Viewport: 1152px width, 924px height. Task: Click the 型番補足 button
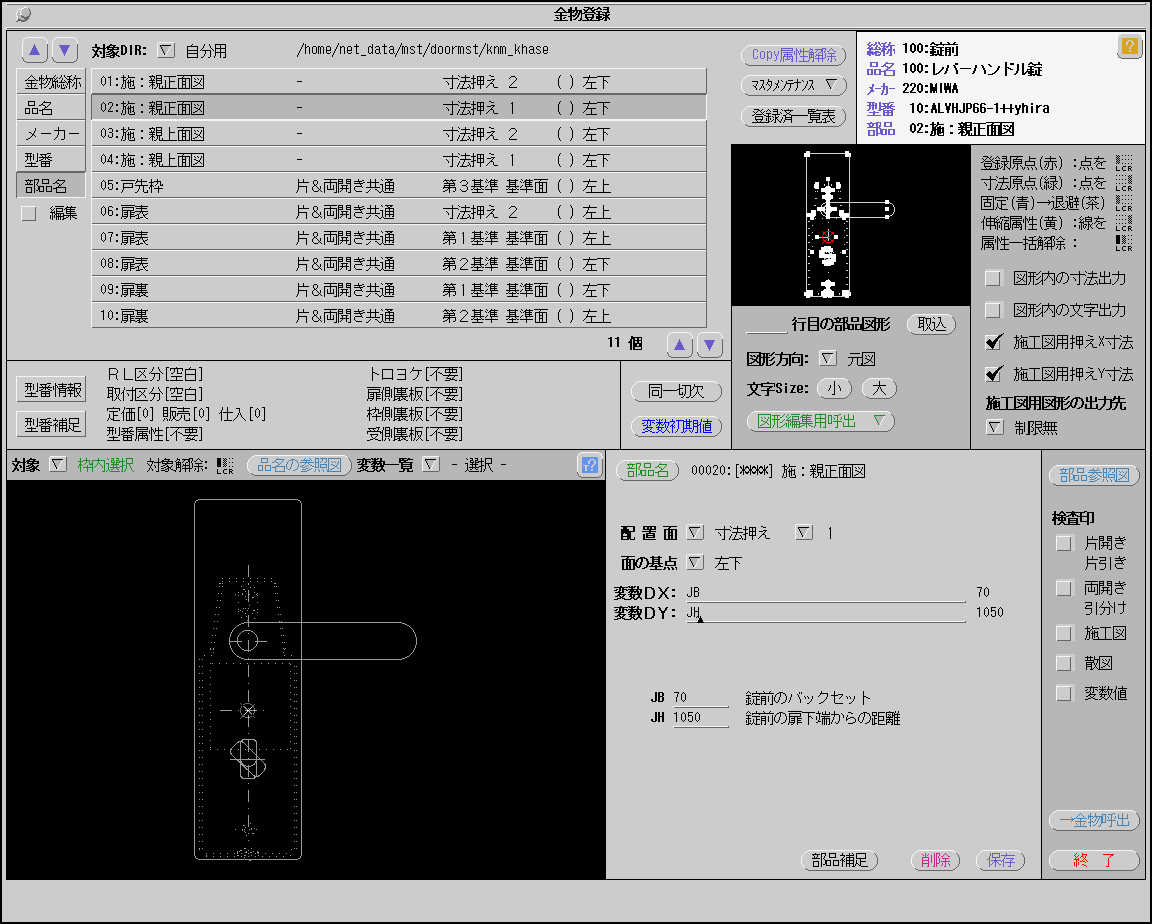pos(52,425)
